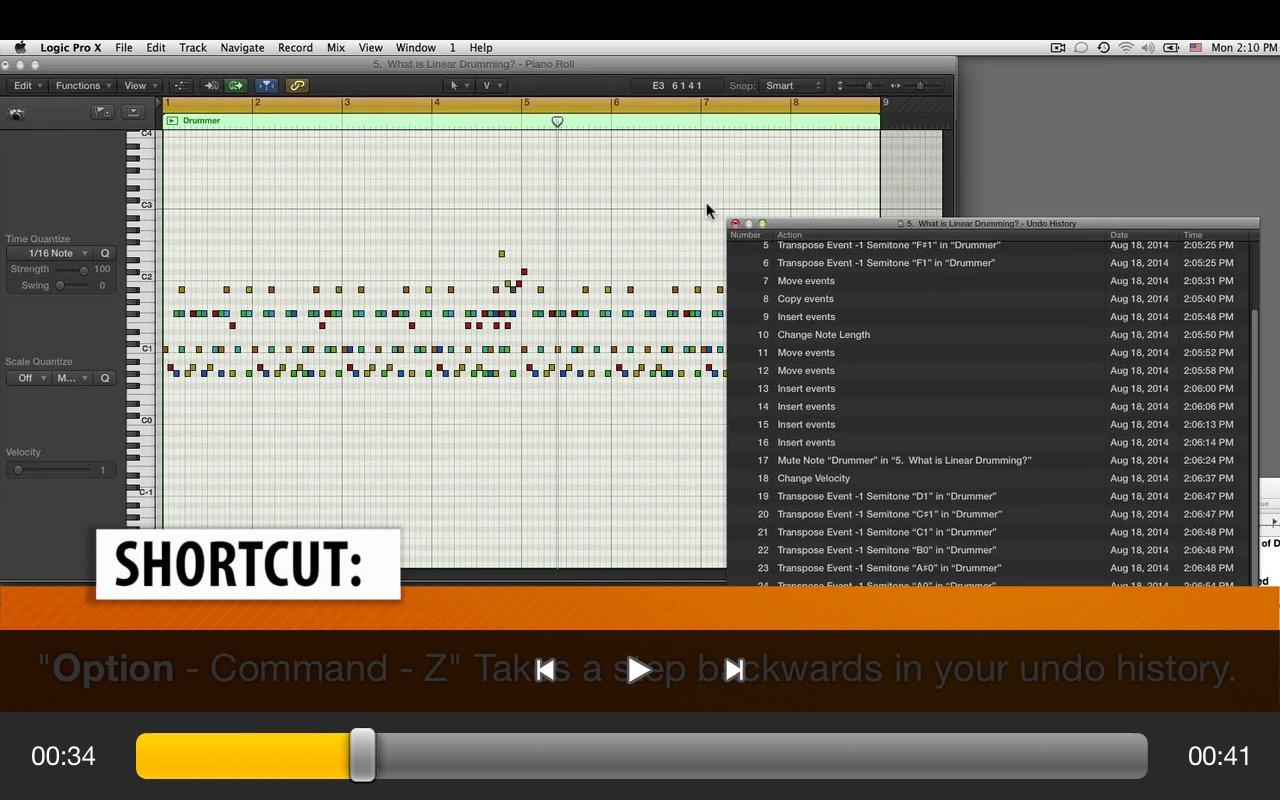1280x800 pixels.
Task: Click the Action column header in Undo History
Action: 790,235
